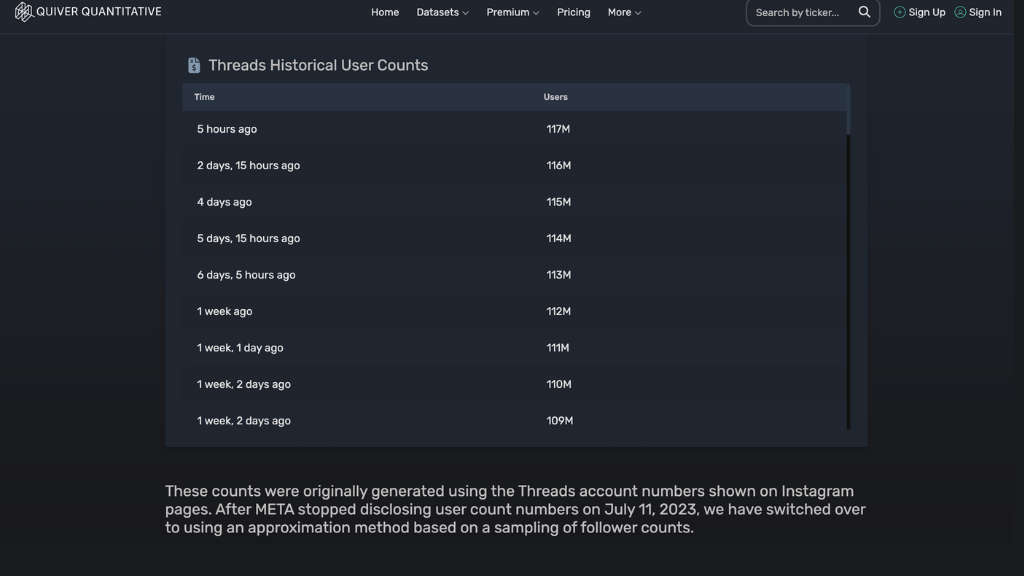1024x576 pixels.
Task: Click the Sign In user icon
Action: coord(960,12)
